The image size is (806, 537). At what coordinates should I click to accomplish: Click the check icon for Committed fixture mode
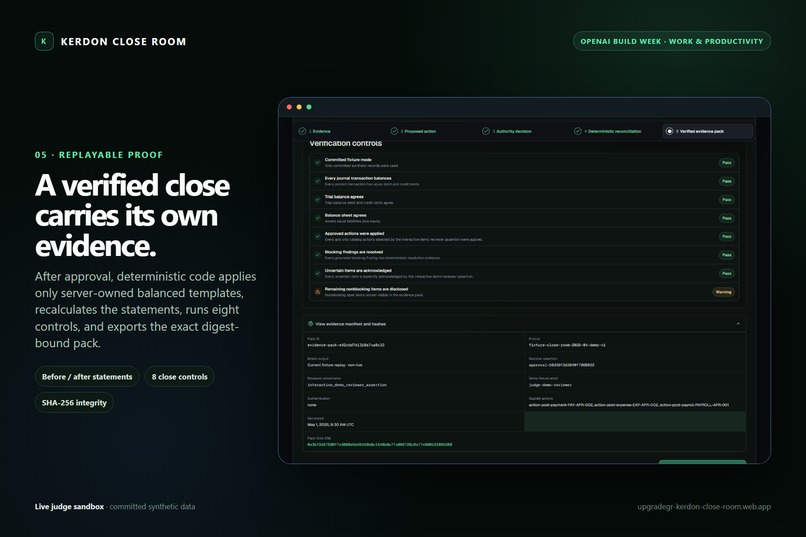tap(318, 162)
